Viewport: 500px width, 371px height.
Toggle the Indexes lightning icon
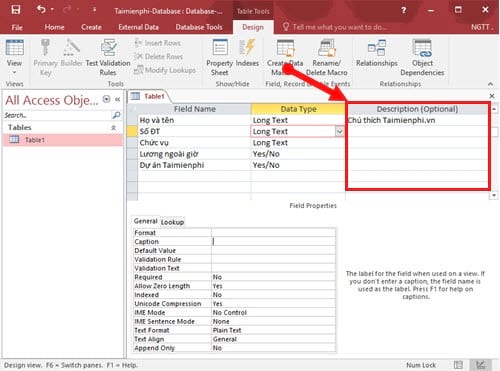click(x=247, y=47)
